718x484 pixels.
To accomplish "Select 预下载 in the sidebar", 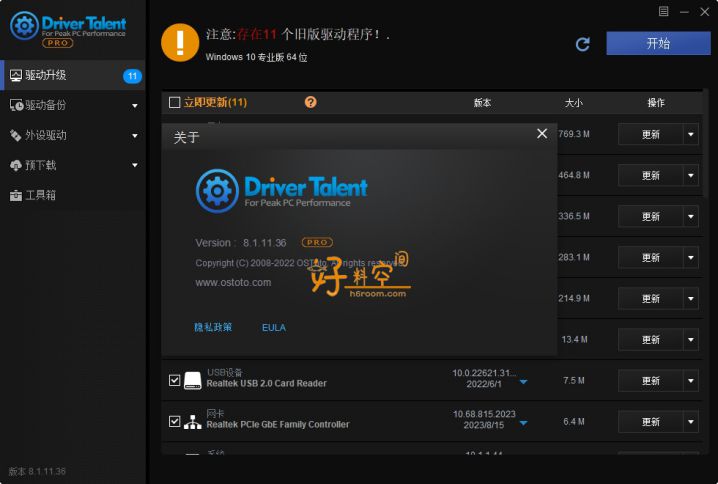I will [73, 165].
